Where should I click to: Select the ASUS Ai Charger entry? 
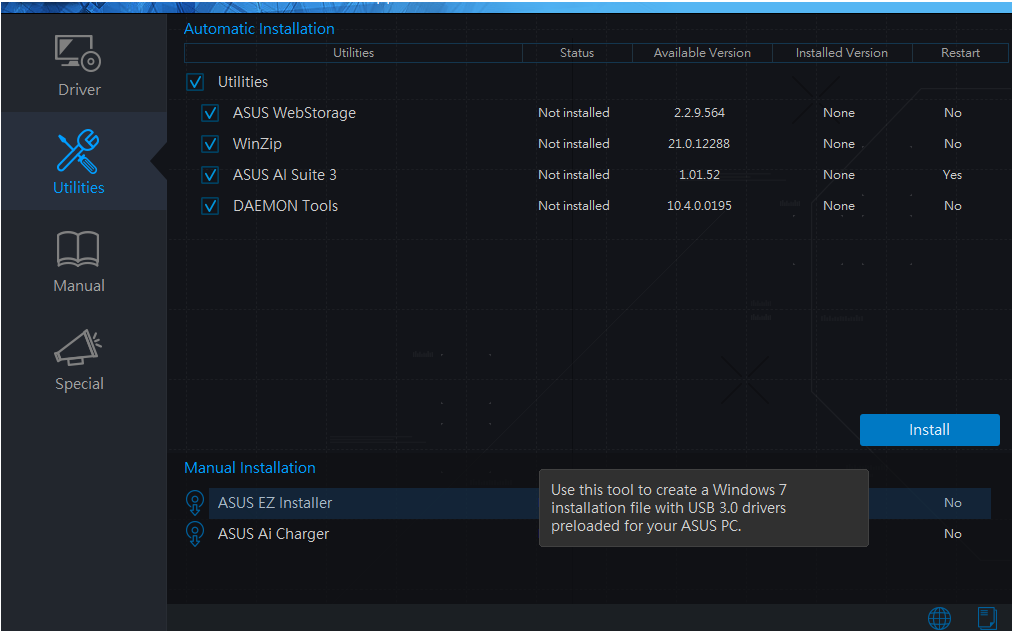pyautogui.click(x=273, y=534)
